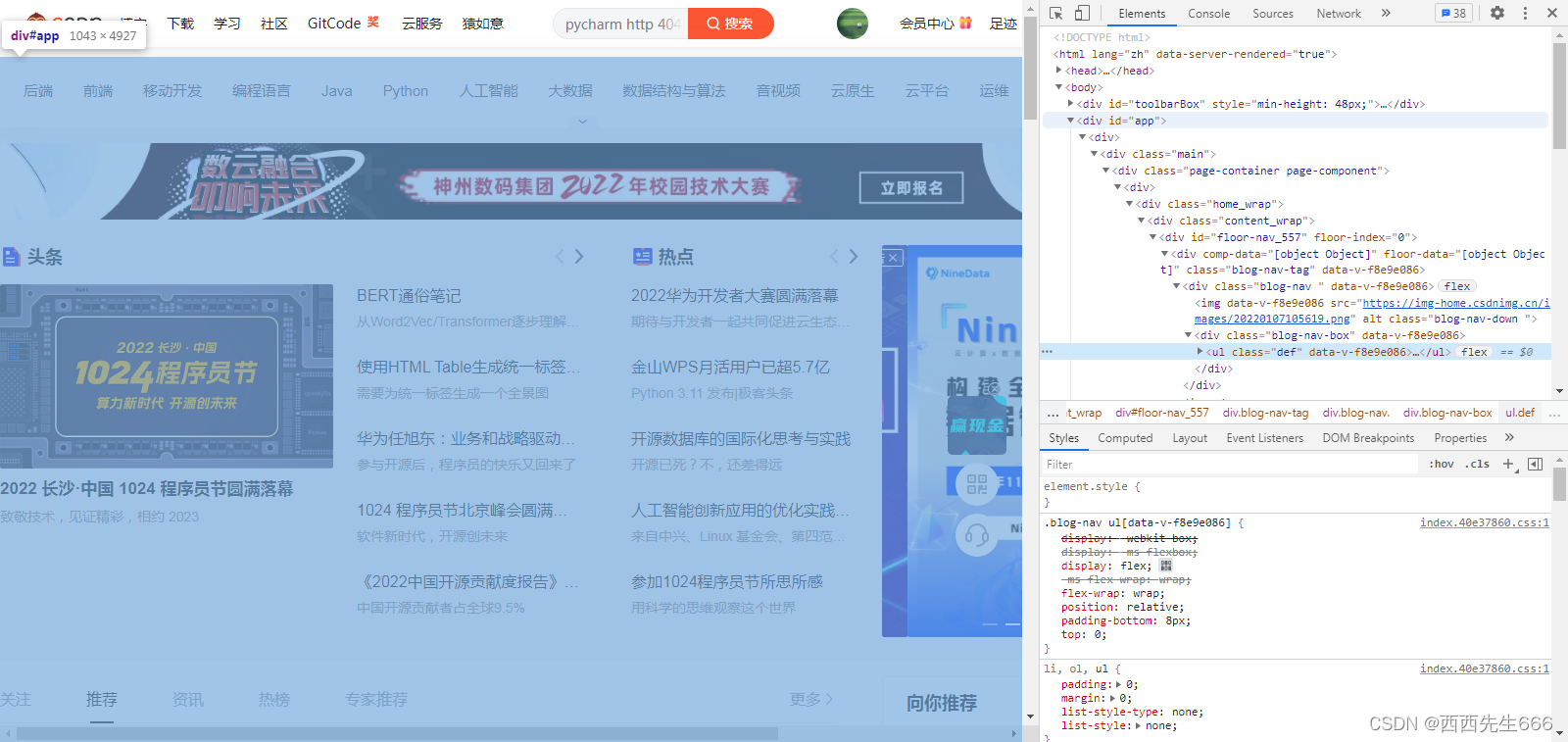Open the 云服务 nav link
The width and height of the screenshot is (1568, 742).
coord(422,24)
